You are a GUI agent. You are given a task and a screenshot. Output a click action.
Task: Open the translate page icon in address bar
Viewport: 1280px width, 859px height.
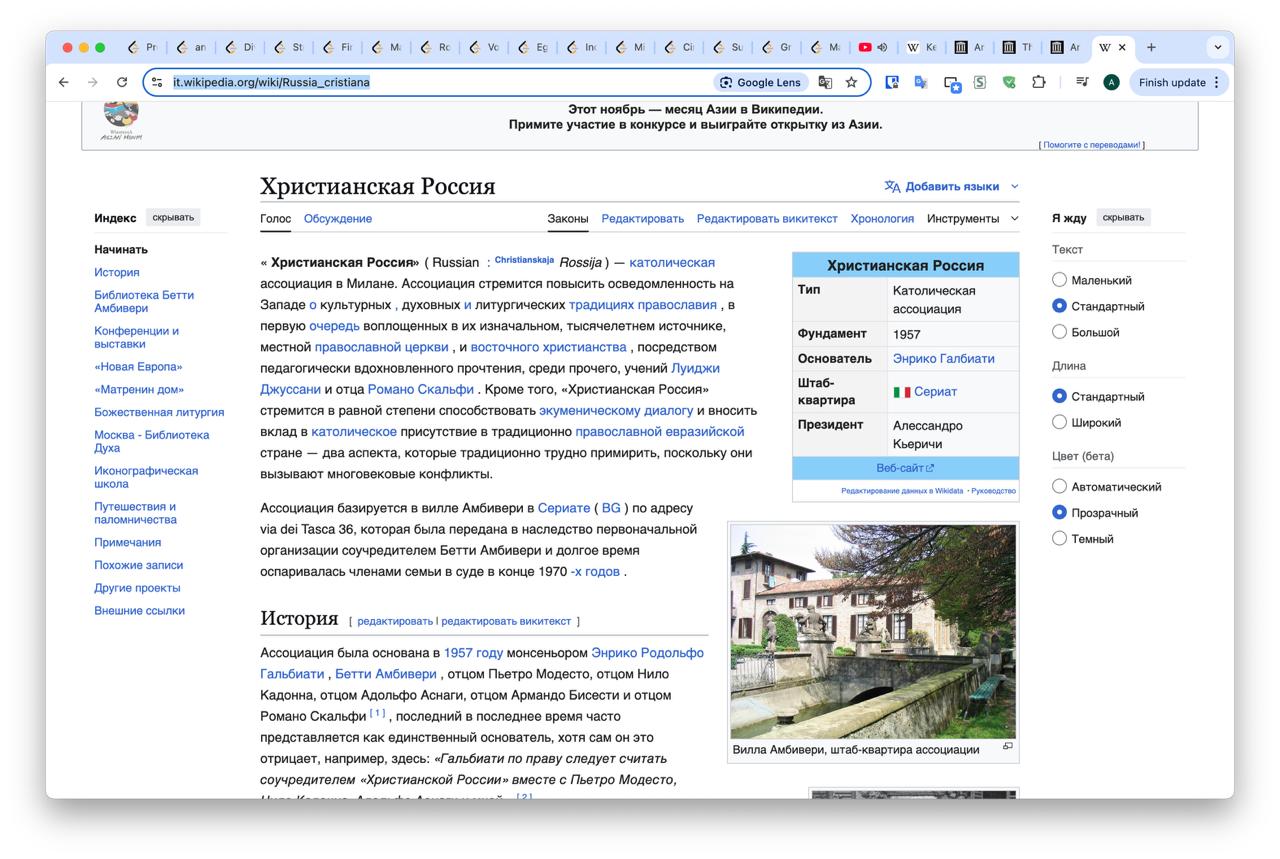[x=825, y=82]
